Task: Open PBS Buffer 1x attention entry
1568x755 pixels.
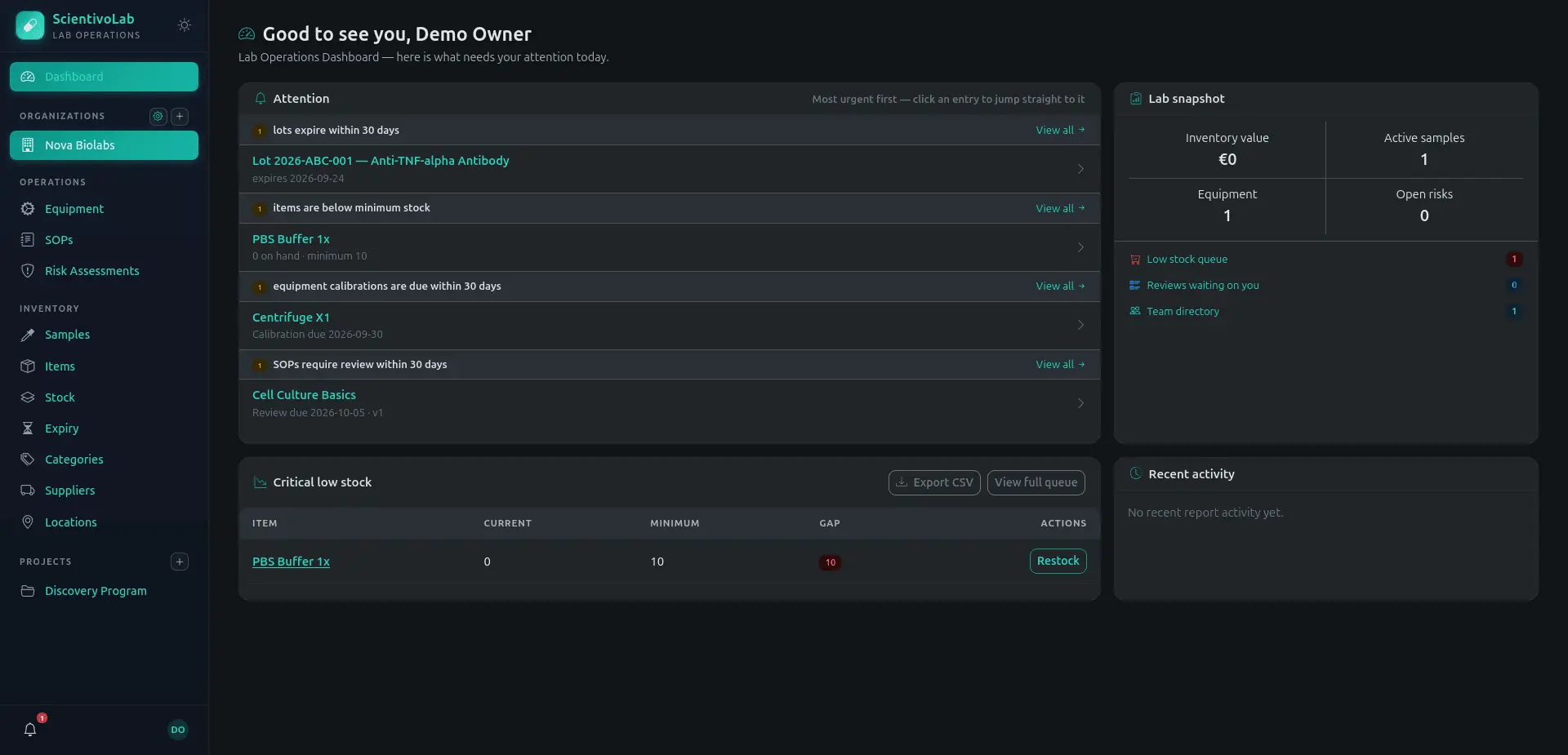Action: point(669,247)
